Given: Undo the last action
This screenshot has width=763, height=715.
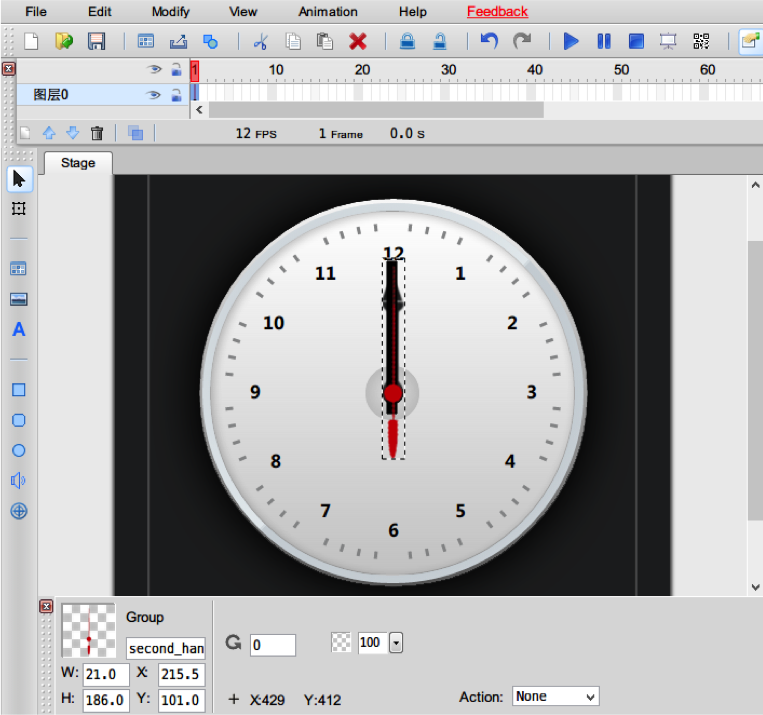Looking at the screenshot, I should coord(489,41).
